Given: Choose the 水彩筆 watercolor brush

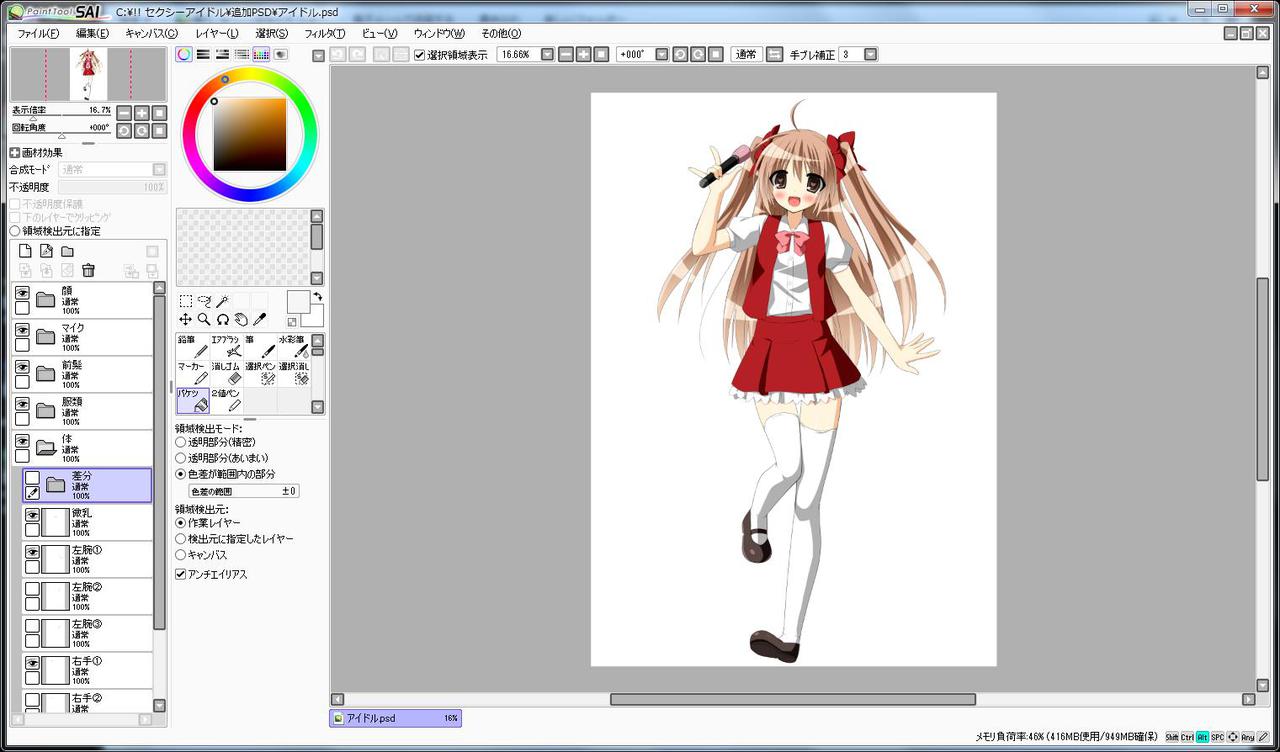Looking at the screenshot, I should click(x=292, y=346).
